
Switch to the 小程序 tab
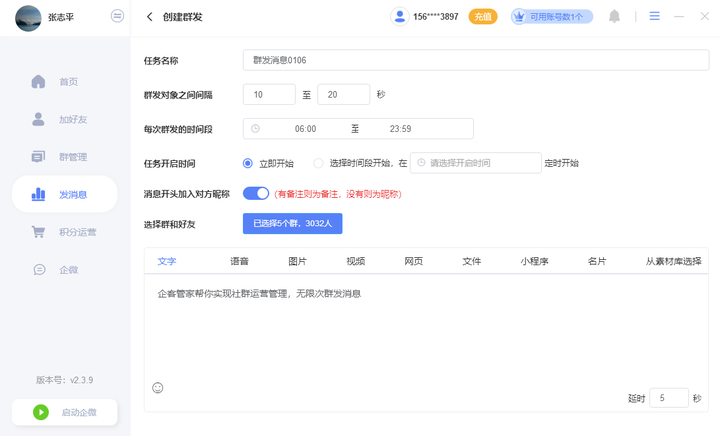pos(534,261)
